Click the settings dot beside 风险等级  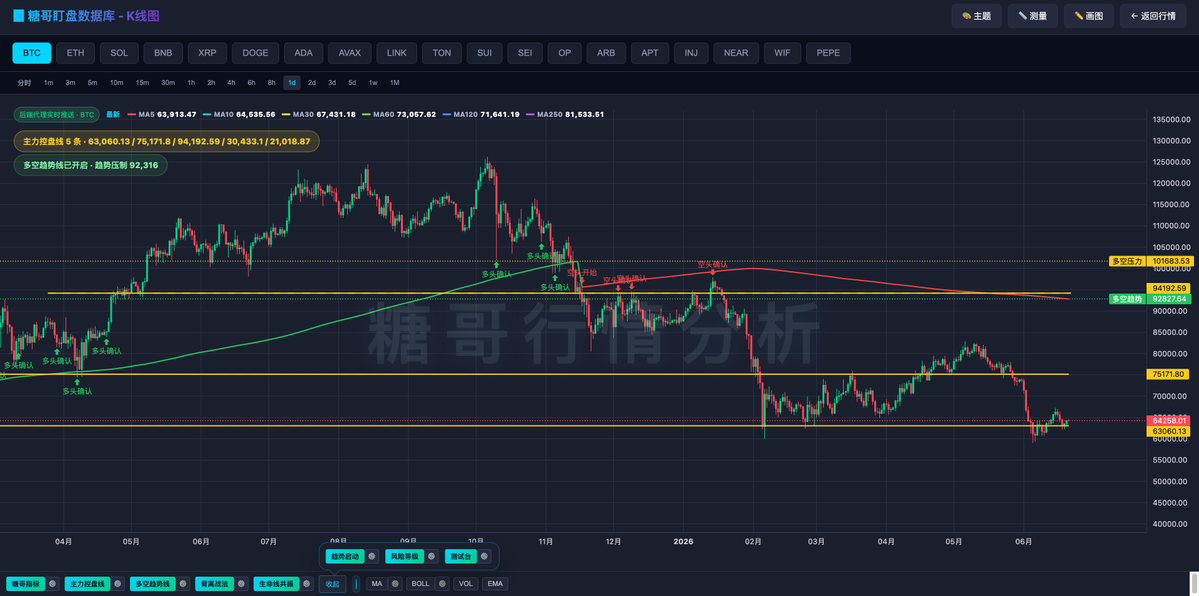pyautogui.click(x=432, y=556)
